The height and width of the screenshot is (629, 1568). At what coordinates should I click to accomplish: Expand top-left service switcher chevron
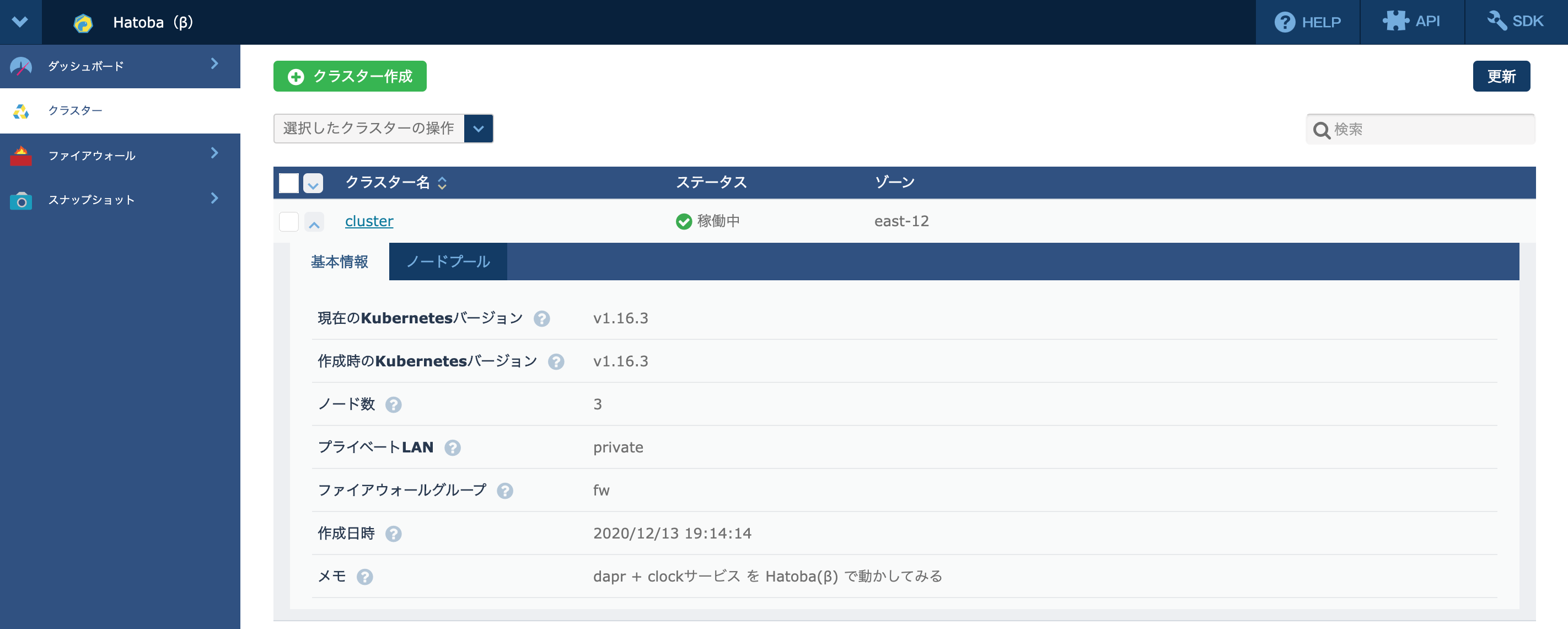(x=20, y=22)
